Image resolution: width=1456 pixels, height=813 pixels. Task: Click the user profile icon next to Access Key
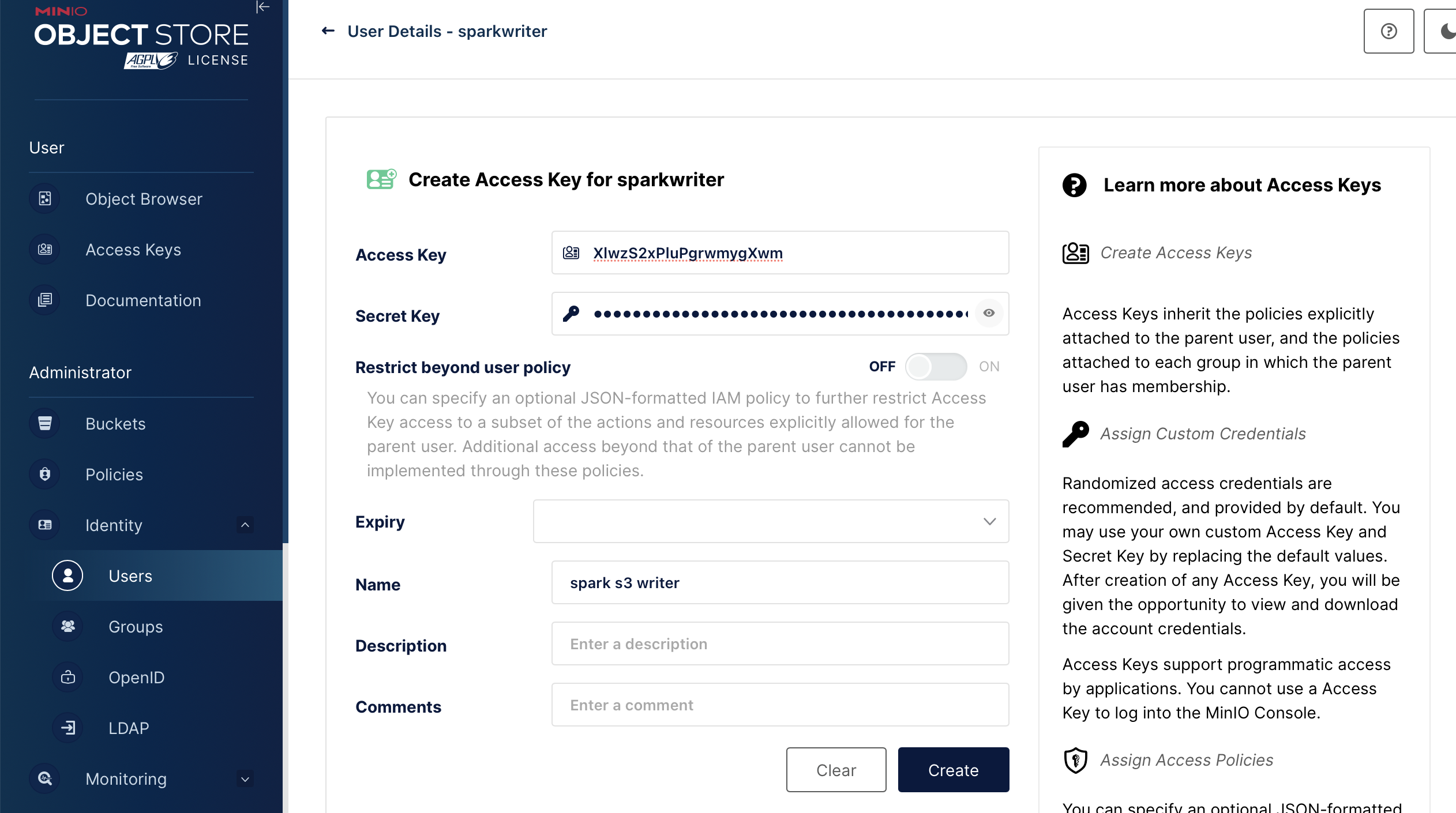(x=571, y=252)
